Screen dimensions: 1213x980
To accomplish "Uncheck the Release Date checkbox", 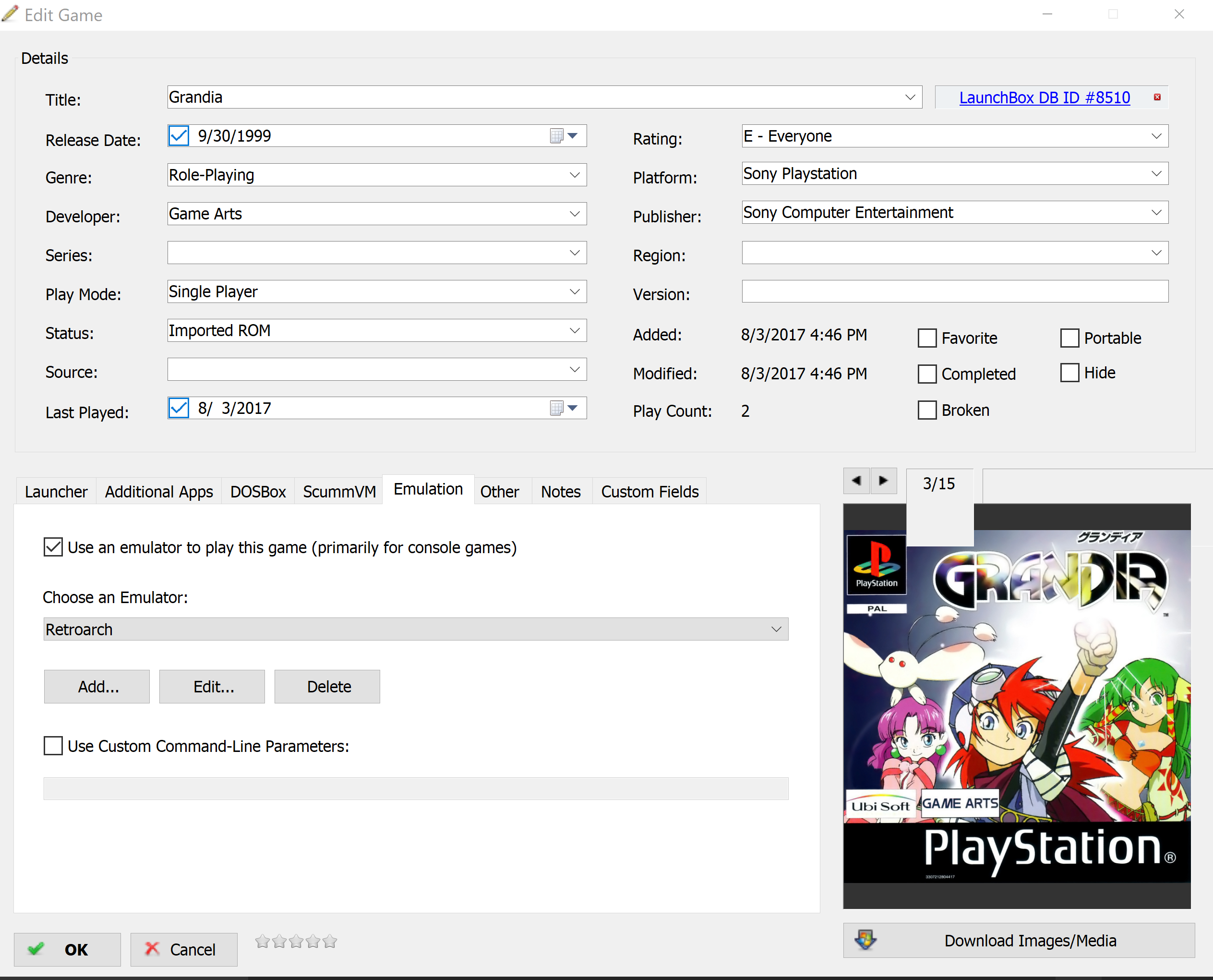I will click(179, 135).
